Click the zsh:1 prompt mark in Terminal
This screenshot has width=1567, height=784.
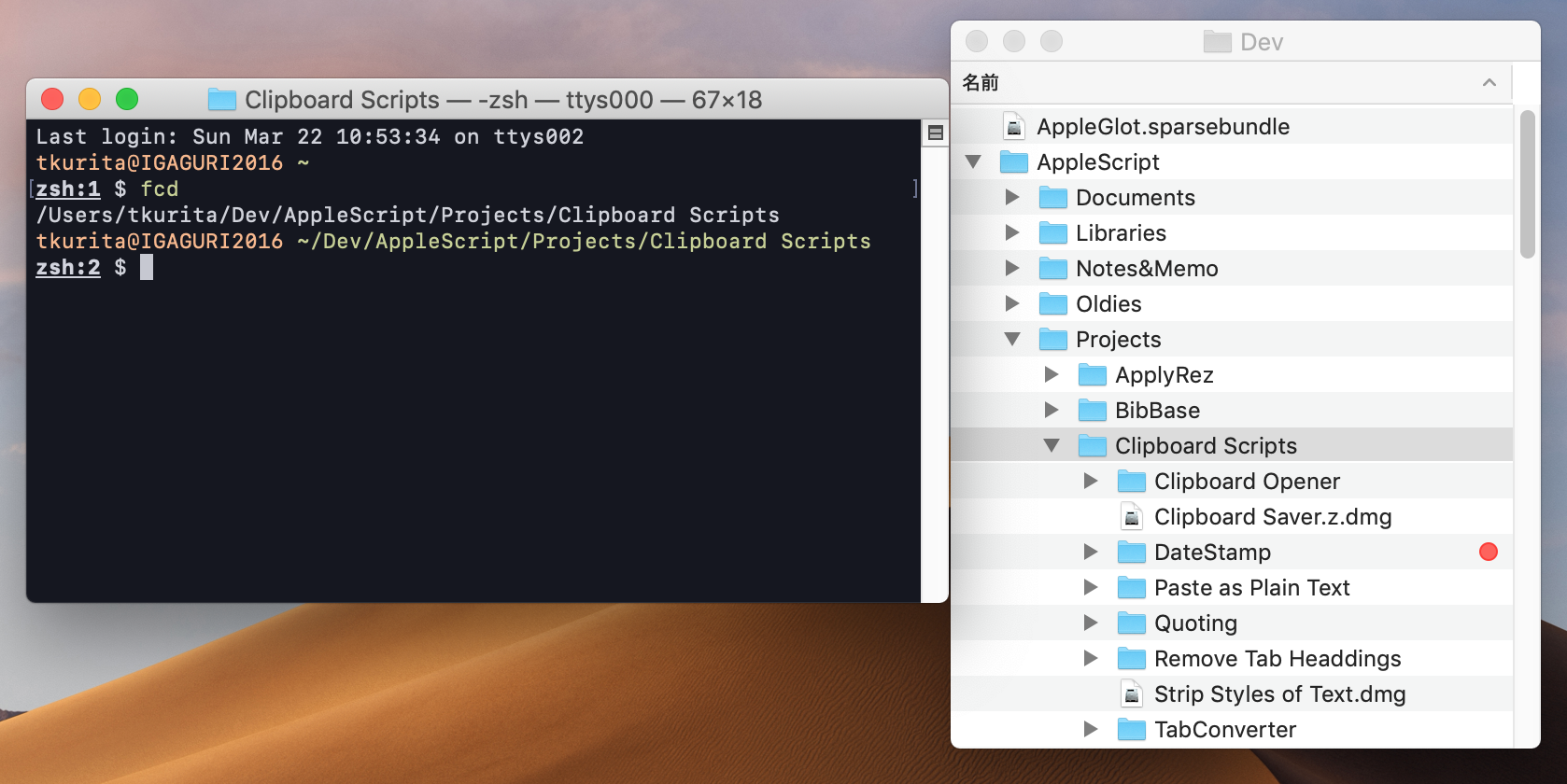[x=67, y=189]
